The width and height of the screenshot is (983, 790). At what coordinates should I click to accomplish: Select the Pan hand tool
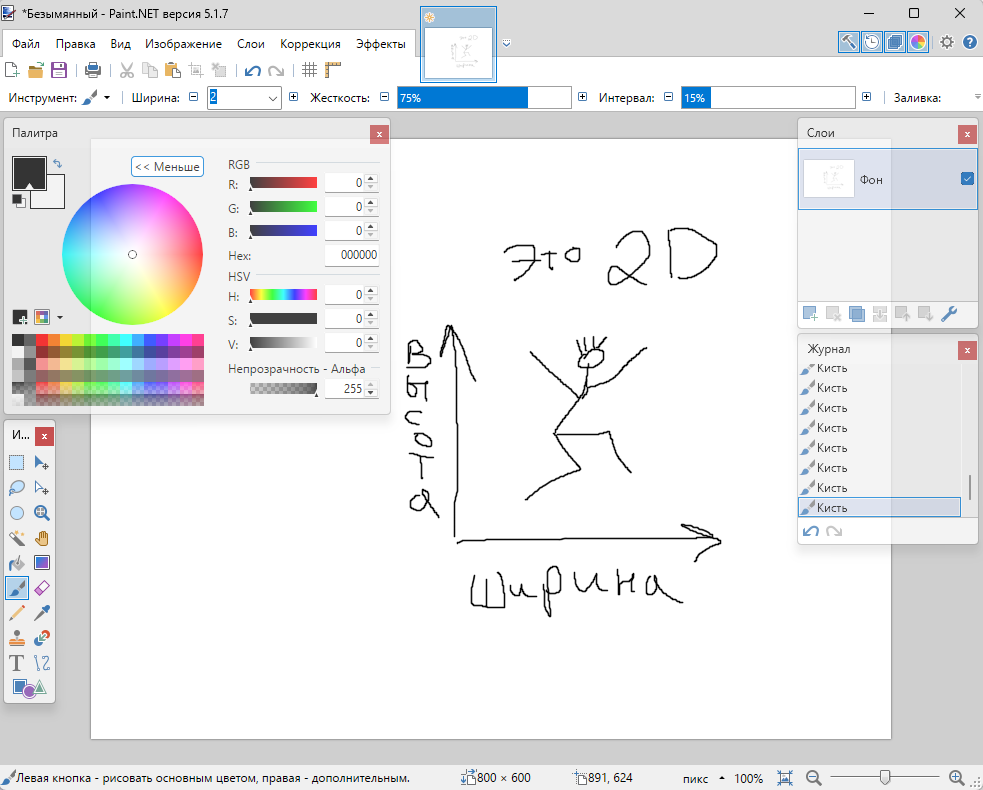pyautogui.click(x=42, y=538)
